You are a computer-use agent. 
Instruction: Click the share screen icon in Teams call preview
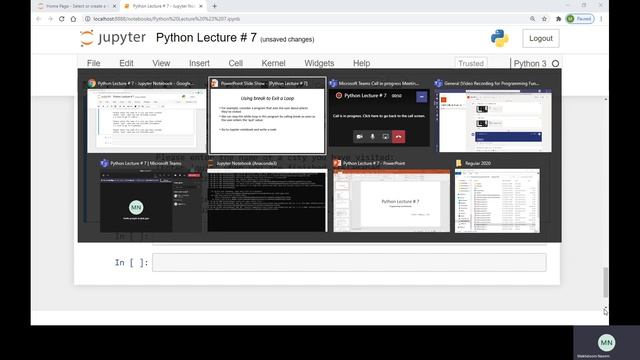(386, 137)
